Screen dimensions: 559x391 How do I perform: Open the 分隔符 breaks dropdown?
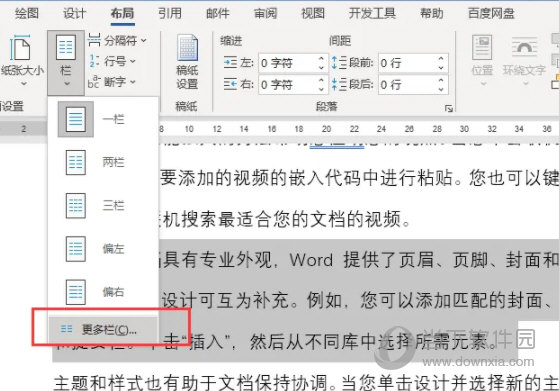[x=117, y=41]
